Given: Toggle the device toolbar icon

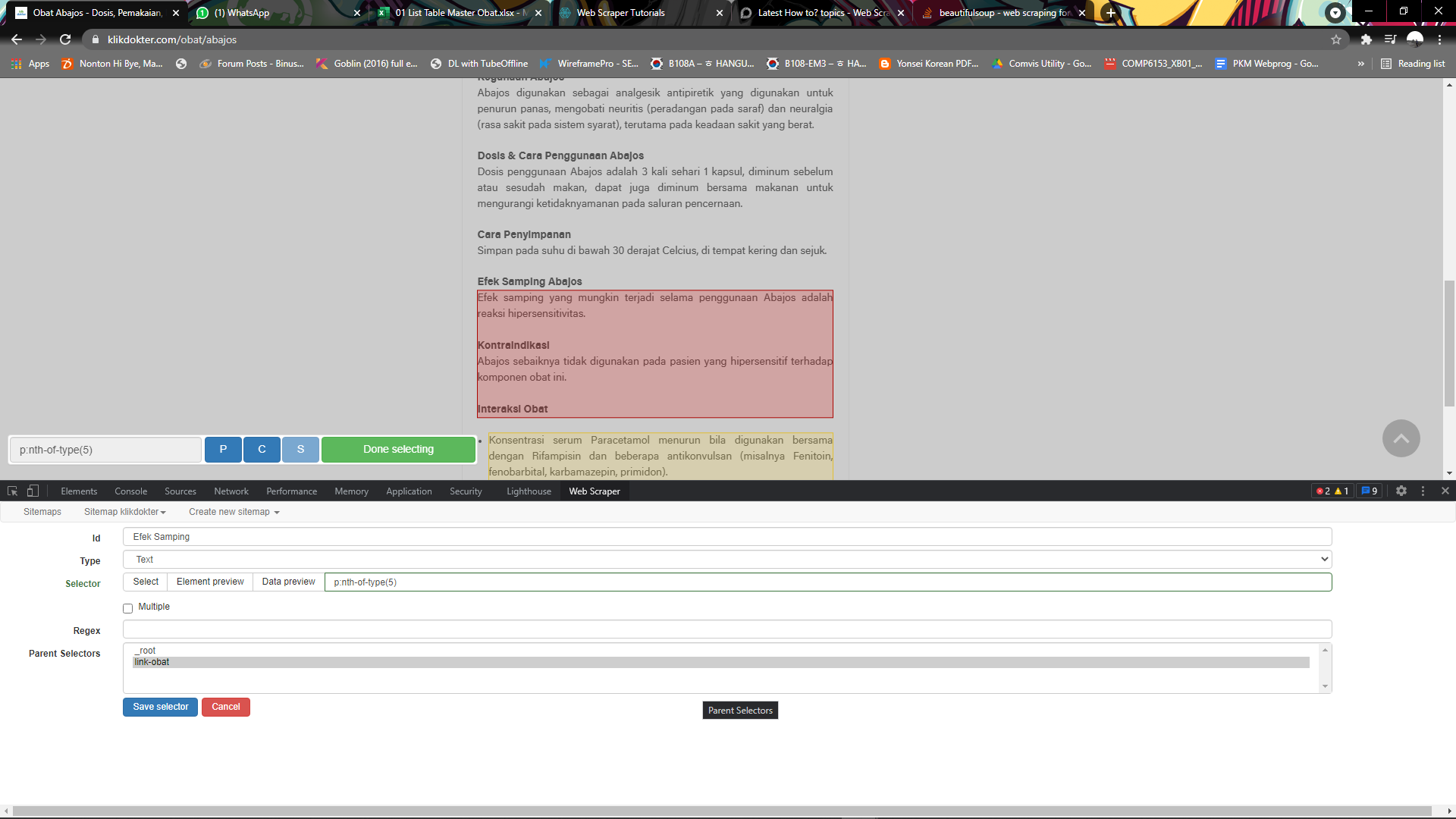Looking at the screenshot, I should (x=33, y=491).
